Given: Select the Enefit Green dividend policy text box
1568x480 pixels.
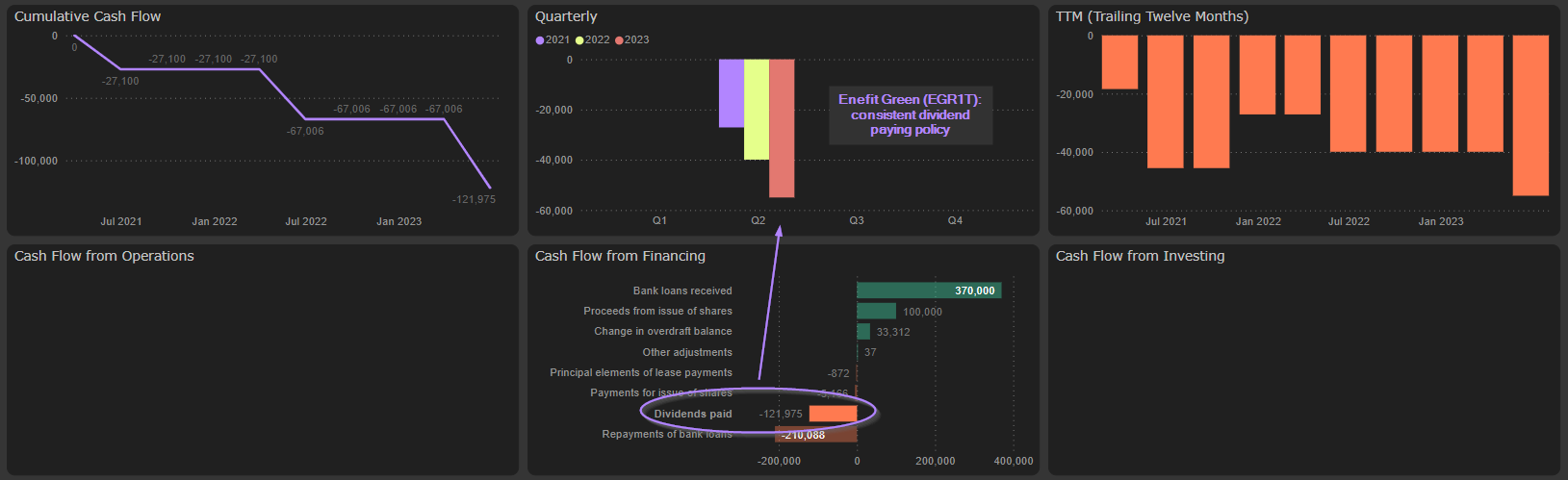Looking at the screenshot, I should [910, 114].
